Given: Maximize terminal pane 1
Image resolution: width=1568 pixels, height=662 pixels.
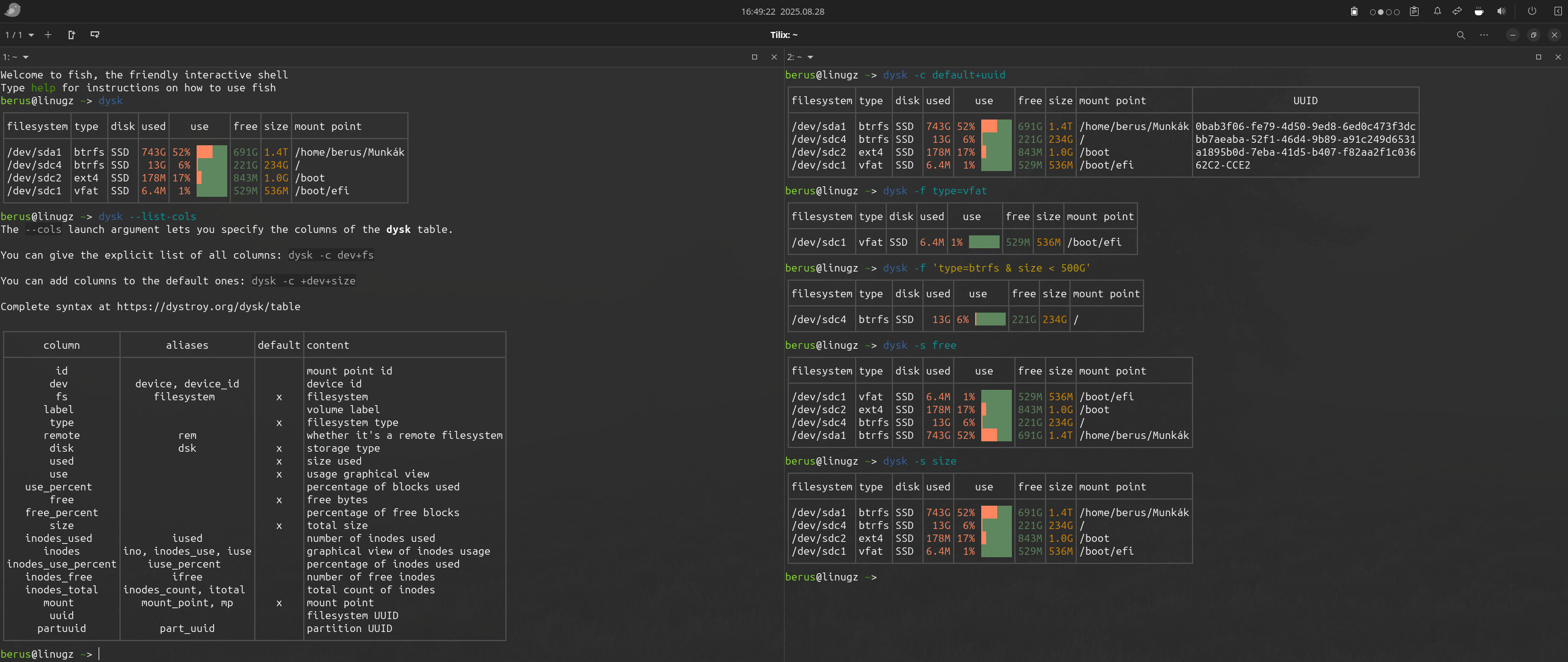Looking at the screenshot, I should 755,57.
